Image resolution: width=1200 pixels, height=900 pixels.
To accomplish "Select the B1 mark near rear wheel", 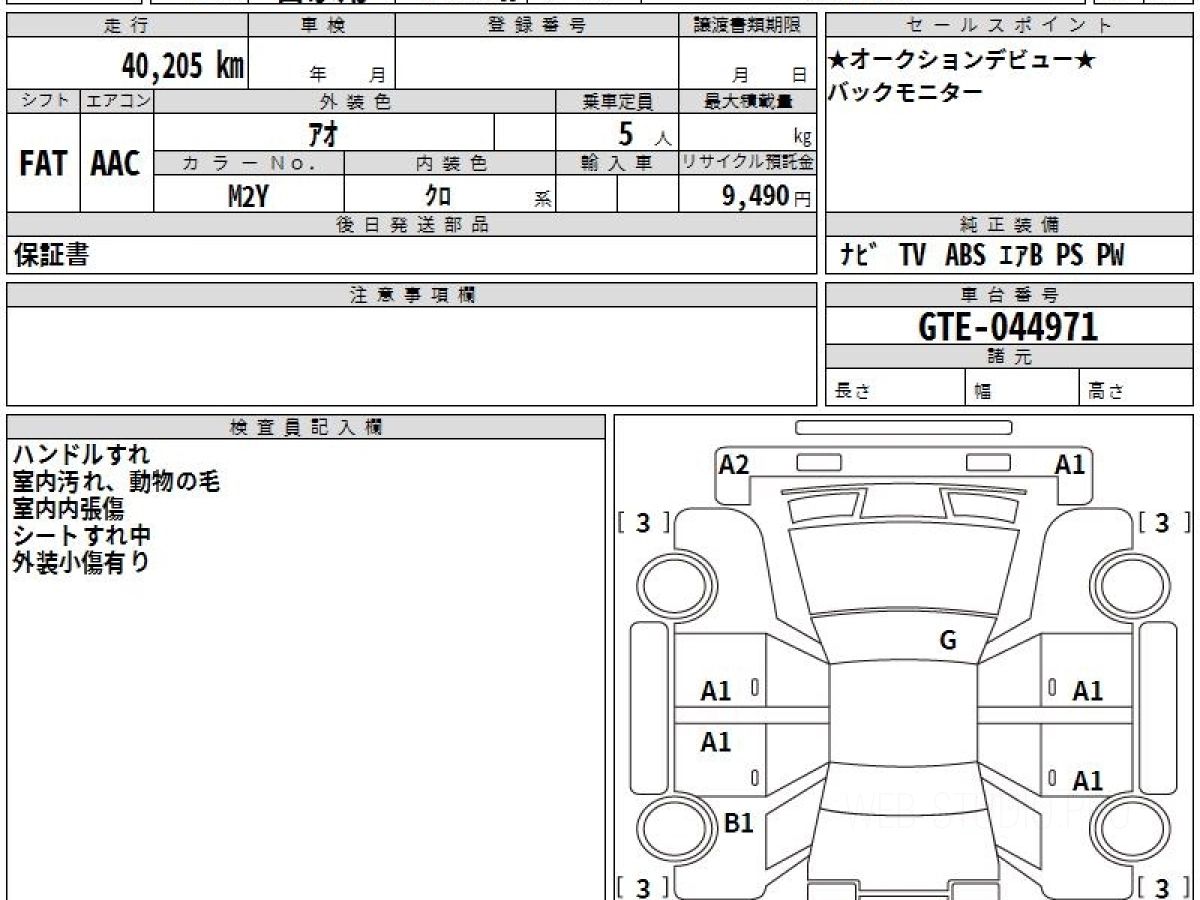I will [x=738, y=823].
